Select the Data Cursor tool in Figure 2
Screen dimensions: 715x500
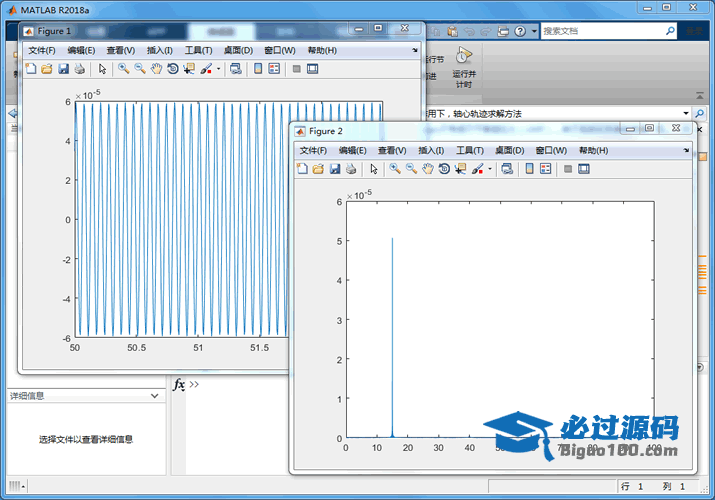point(458,169)
